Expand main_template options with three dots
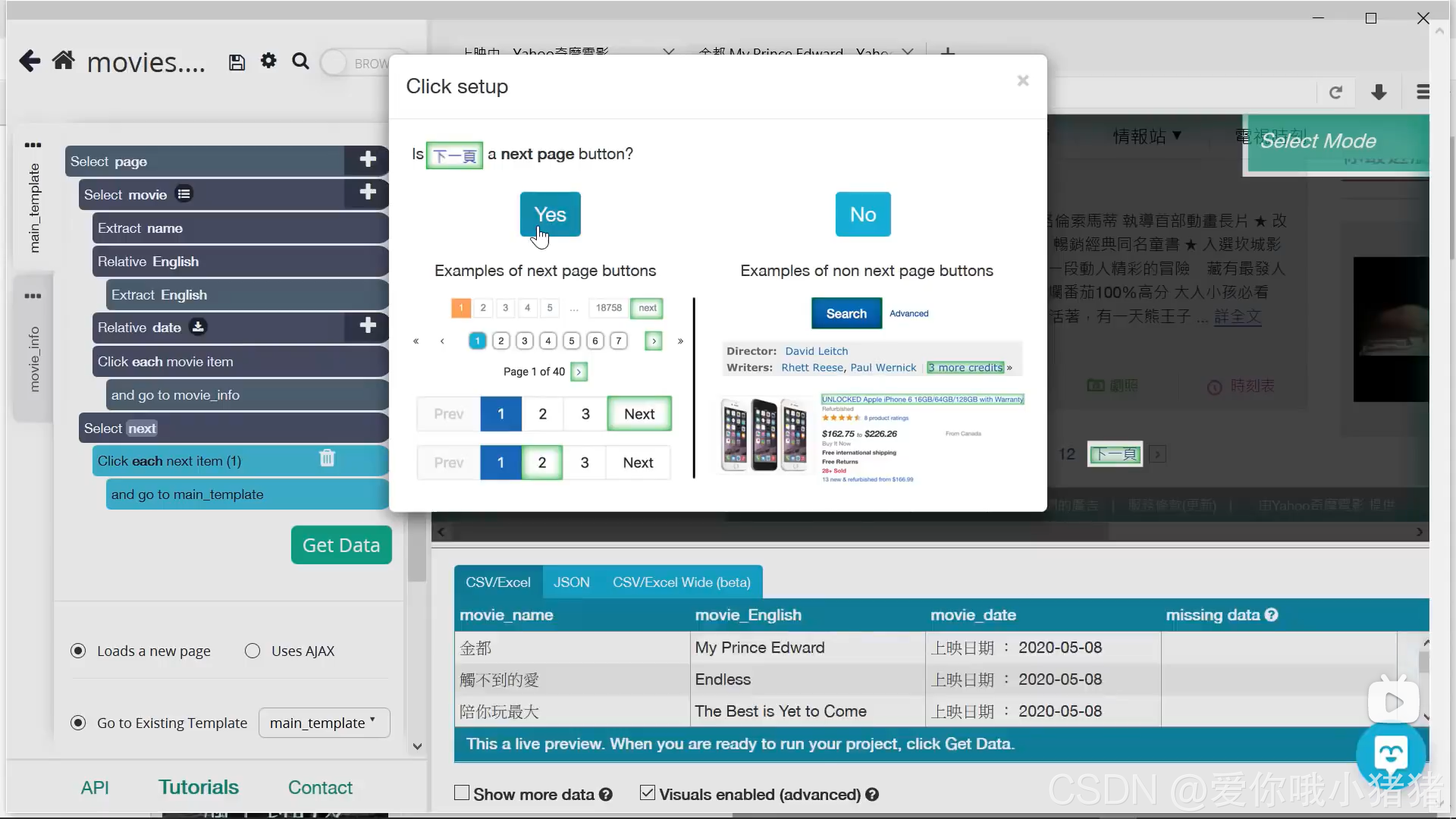This screenshot has width=1456, height=819. pos(33,145)
